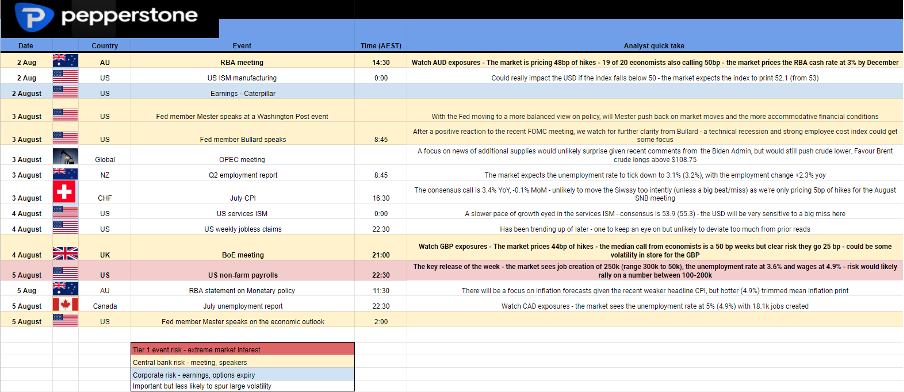Select the Date column header

tap(26, 46)
